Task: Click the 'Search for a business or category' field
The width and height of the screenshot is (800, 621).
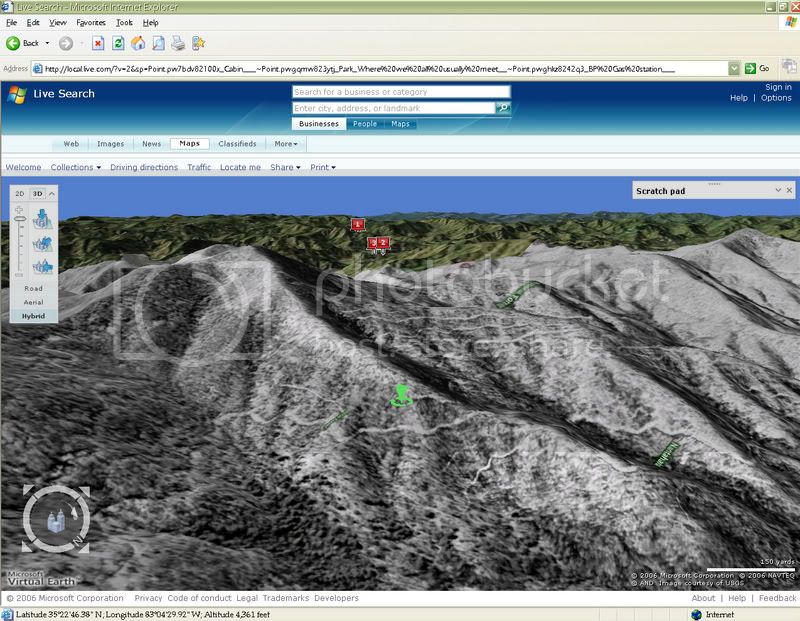Action: point(401,92)
